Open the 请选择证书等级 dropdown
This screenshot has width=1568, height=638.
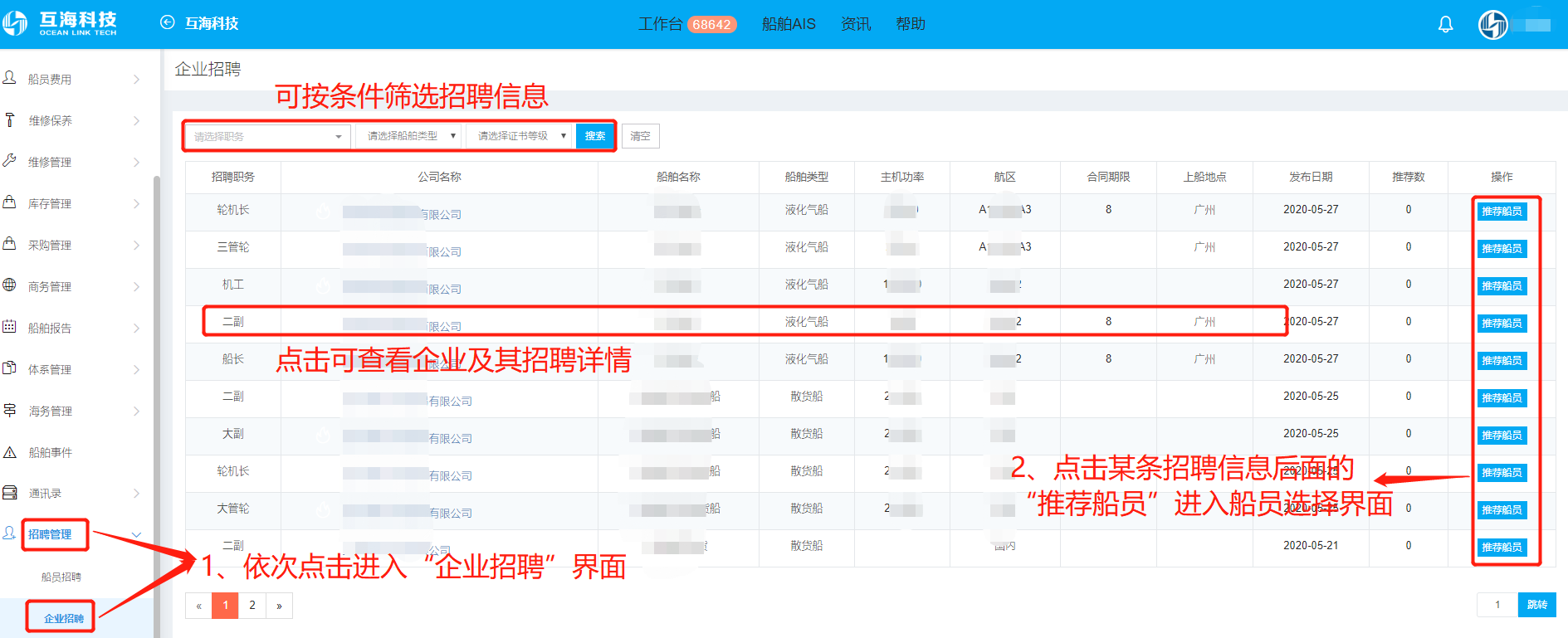[520, 136]
